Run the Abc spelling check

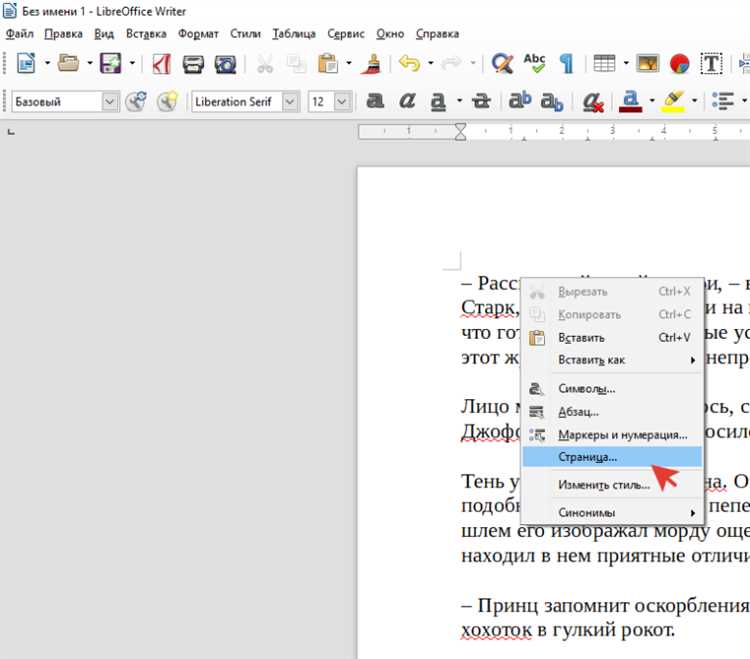coord(535,63)
